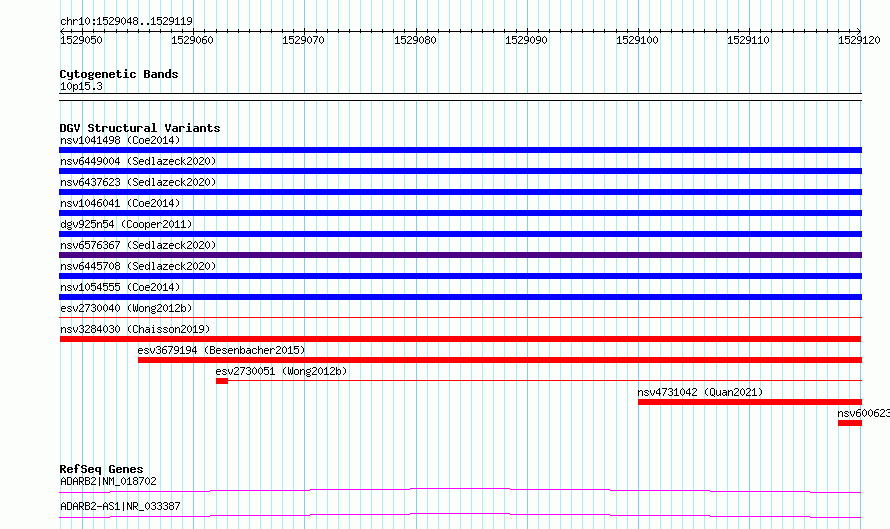Screen dimensions: 890x529
Task: Click the truncated nsv600623 variant label
Action: coord(863,413)
